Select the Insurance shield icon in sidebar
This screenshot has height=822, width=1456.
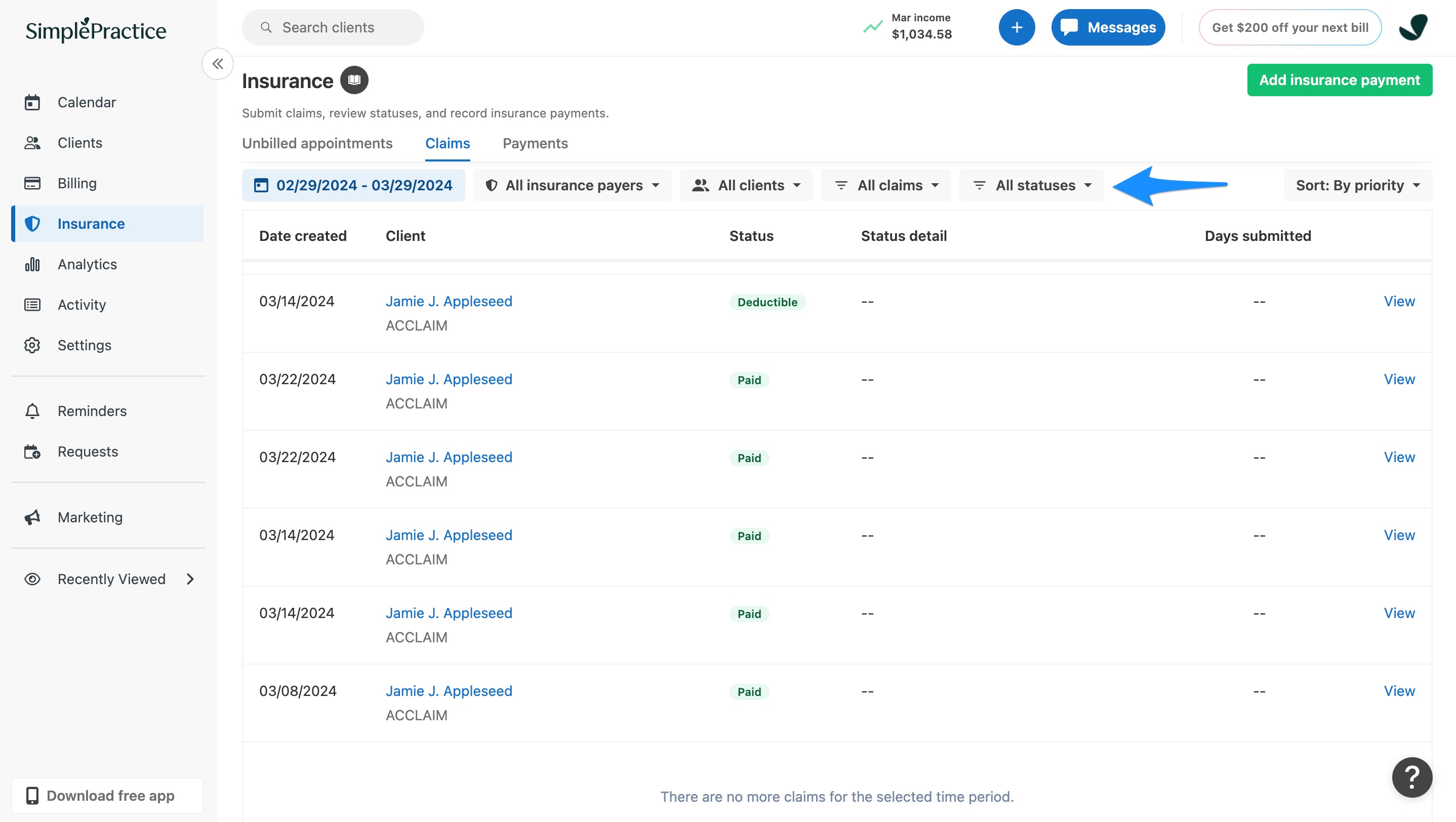[x=32, y=224]
